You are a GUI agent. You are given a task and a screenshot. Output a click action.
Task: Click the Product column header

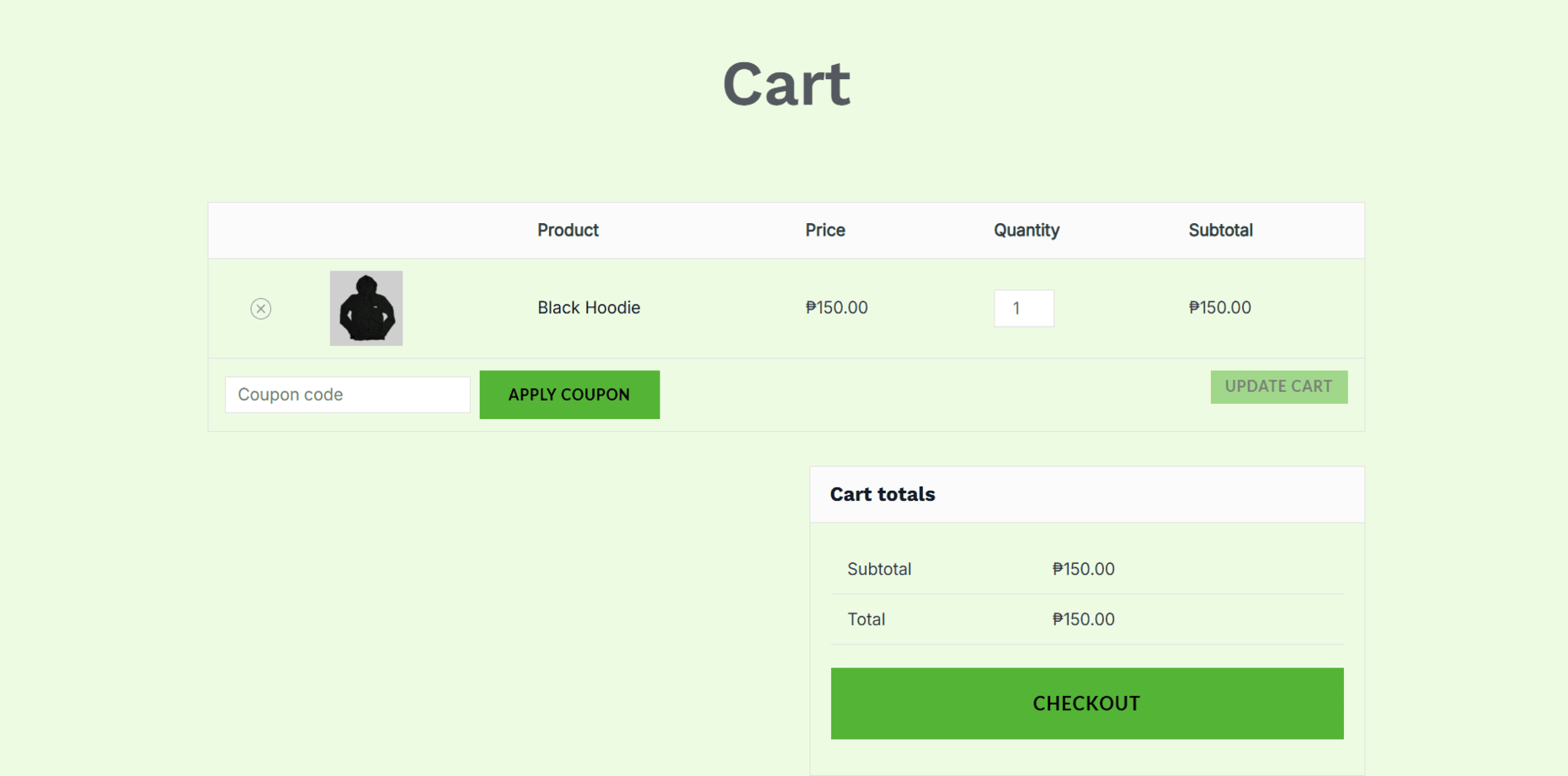pos(568,231)
